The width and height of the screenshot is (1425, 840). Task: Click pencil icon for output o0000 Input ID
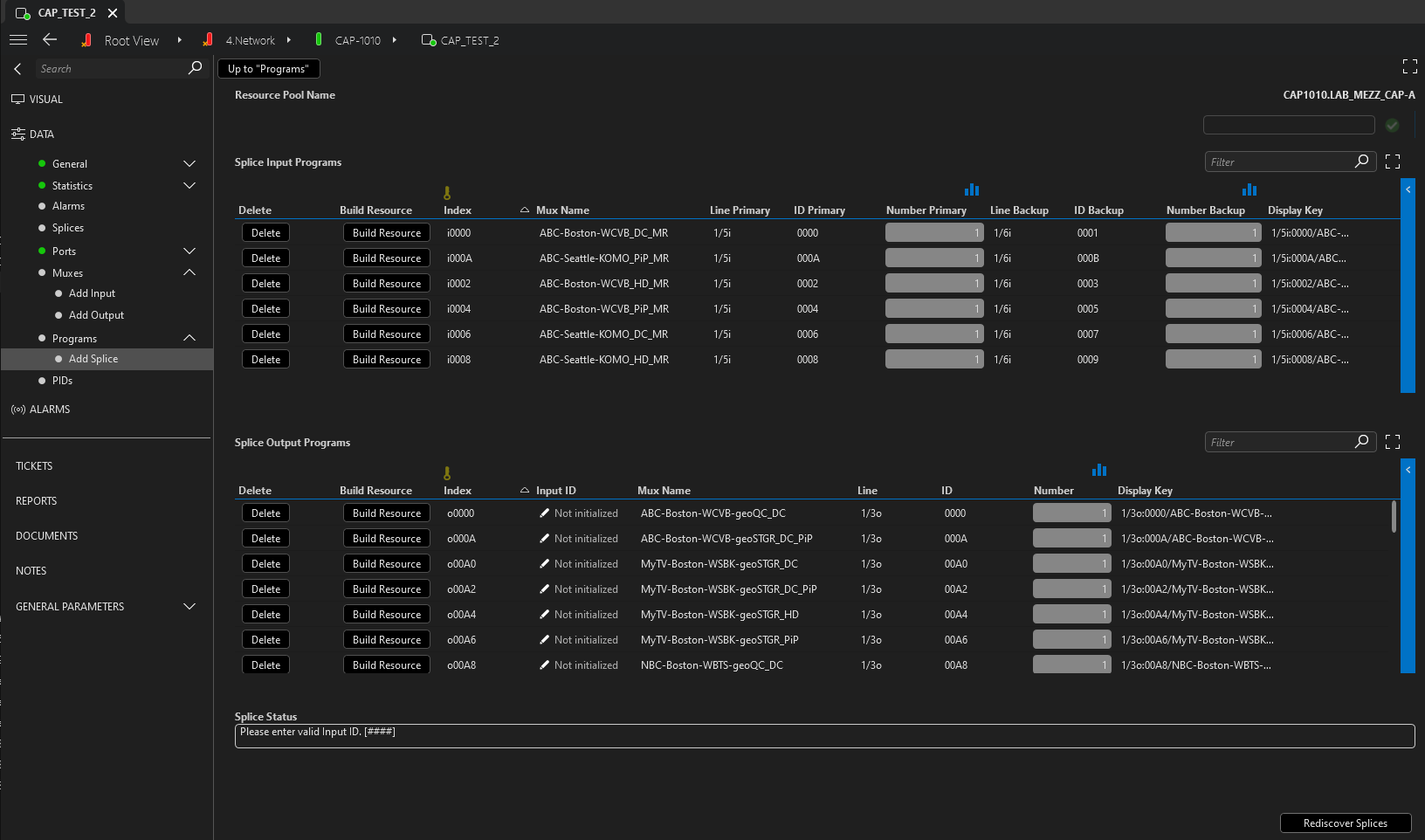[545, 513]
